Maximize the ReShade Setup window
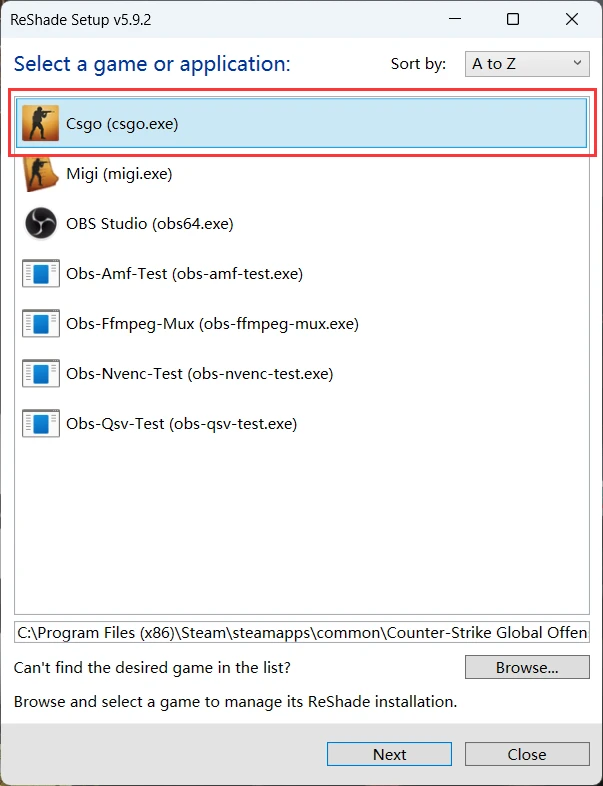 click(513, 19)
